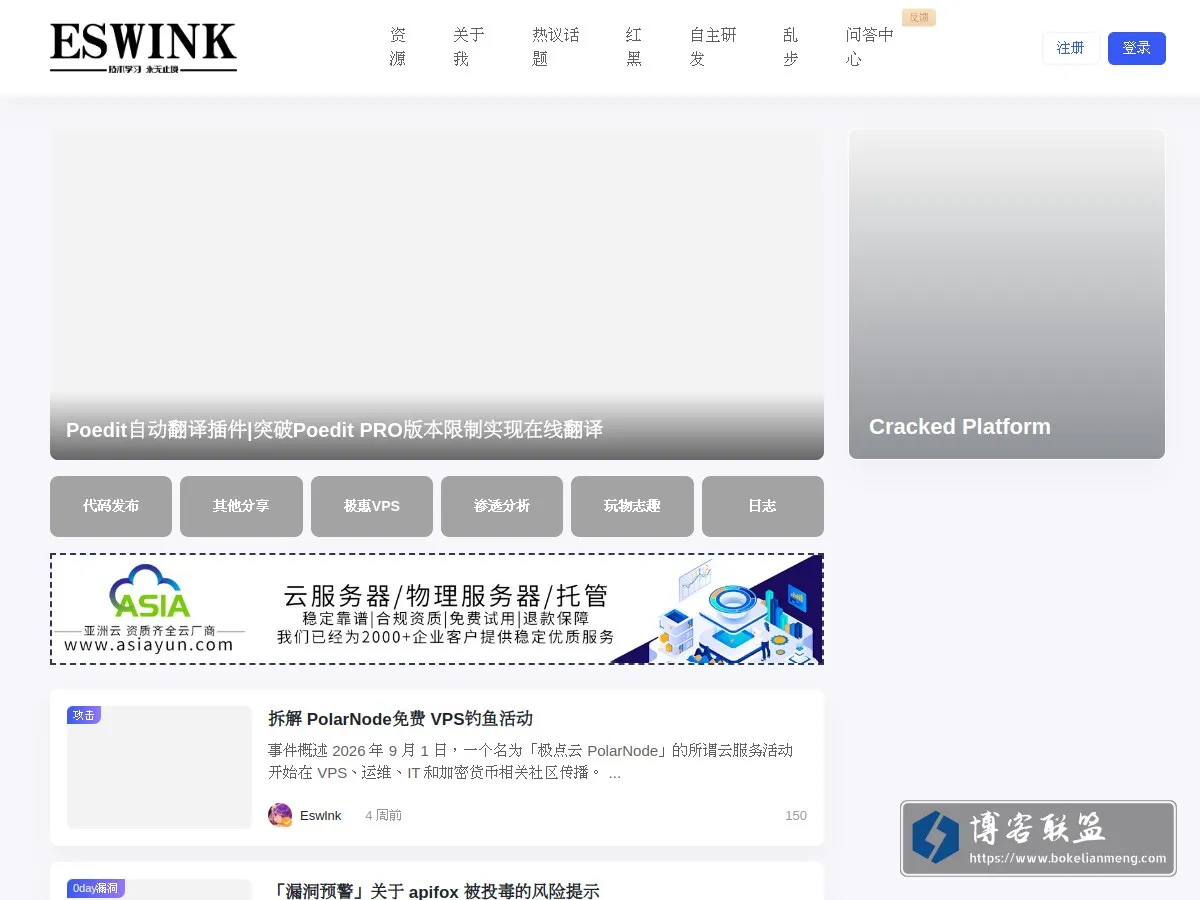
Task: Click the 150 view count
Action: (x=796, y=815)
